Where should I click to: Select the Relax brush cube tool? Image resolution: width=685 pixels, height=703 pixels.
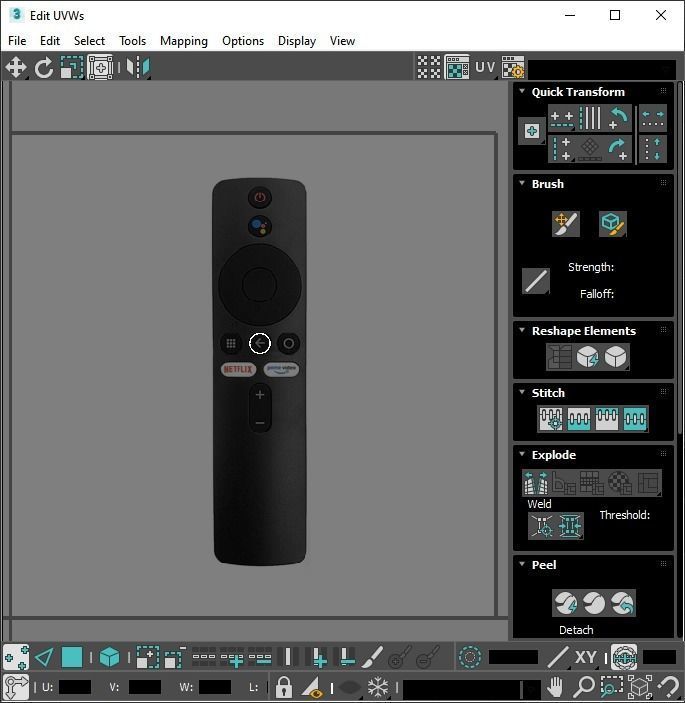(613, 223)
